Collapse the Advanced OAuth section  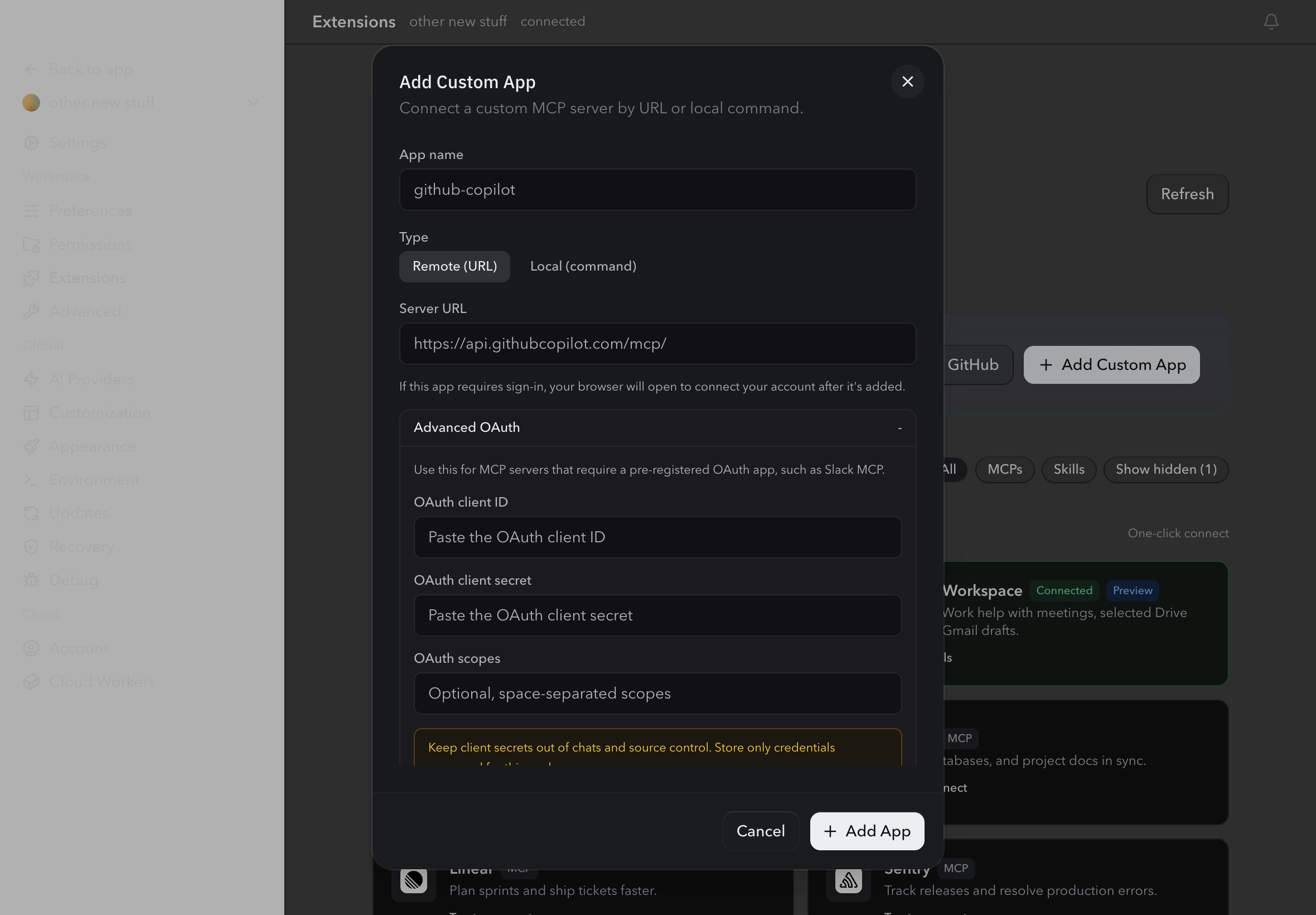coord(657,428)
